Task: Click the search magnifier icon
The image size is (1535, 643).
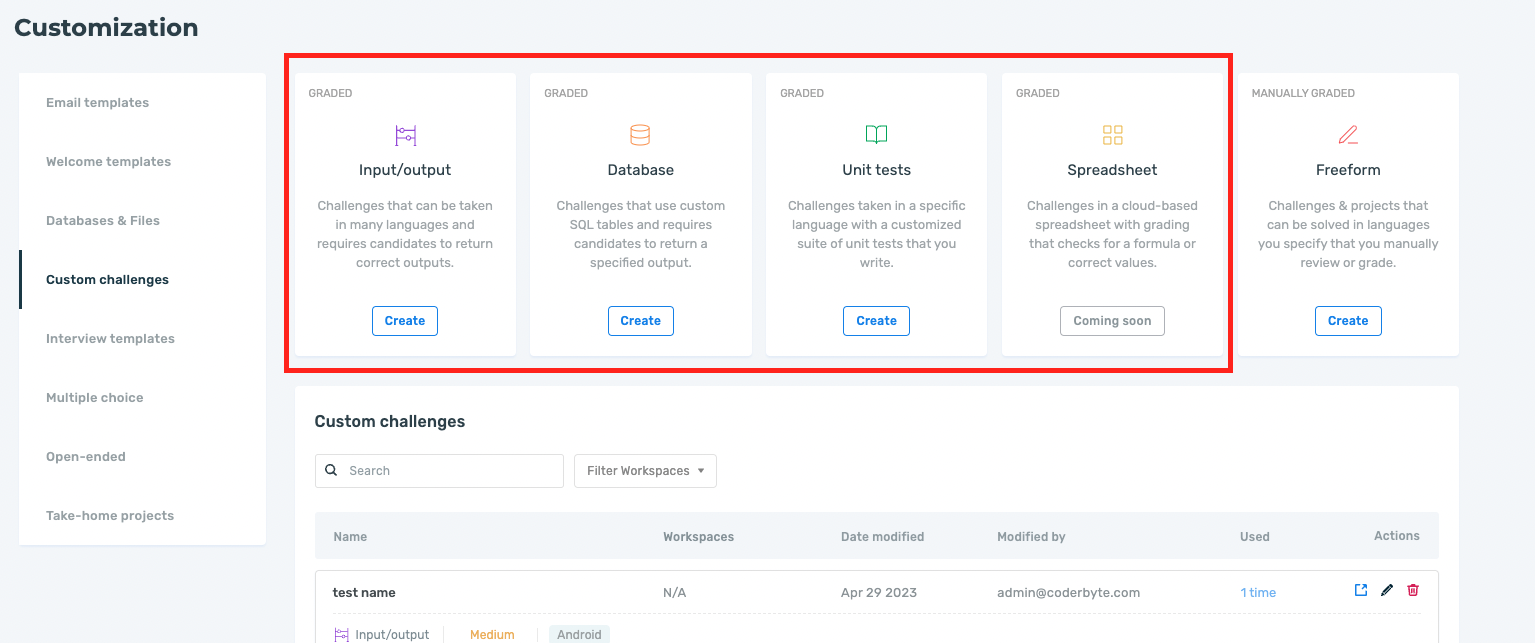Action: pyautogui.click(x=331, y=470)
